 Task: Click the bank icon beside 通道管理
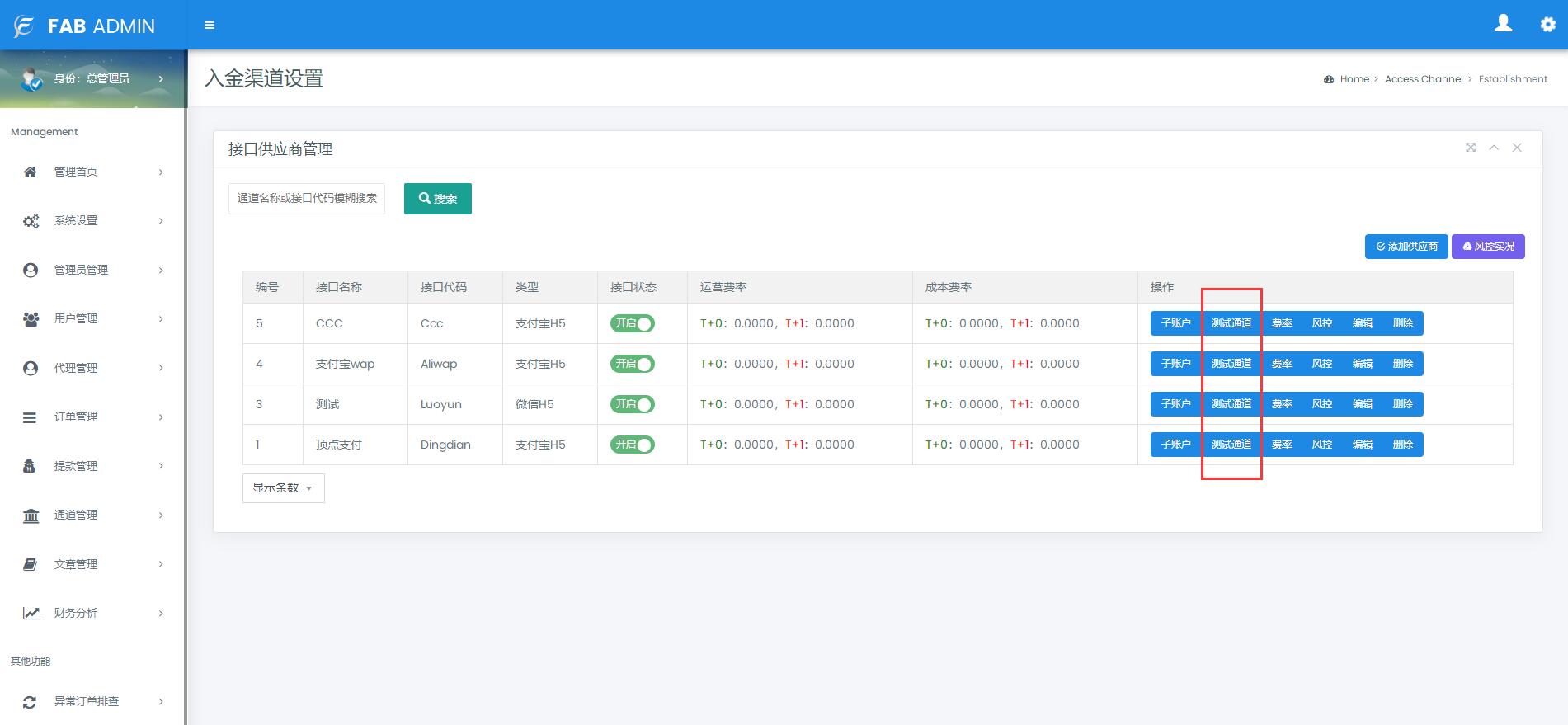pyautogui.click(x=31, y=516)
